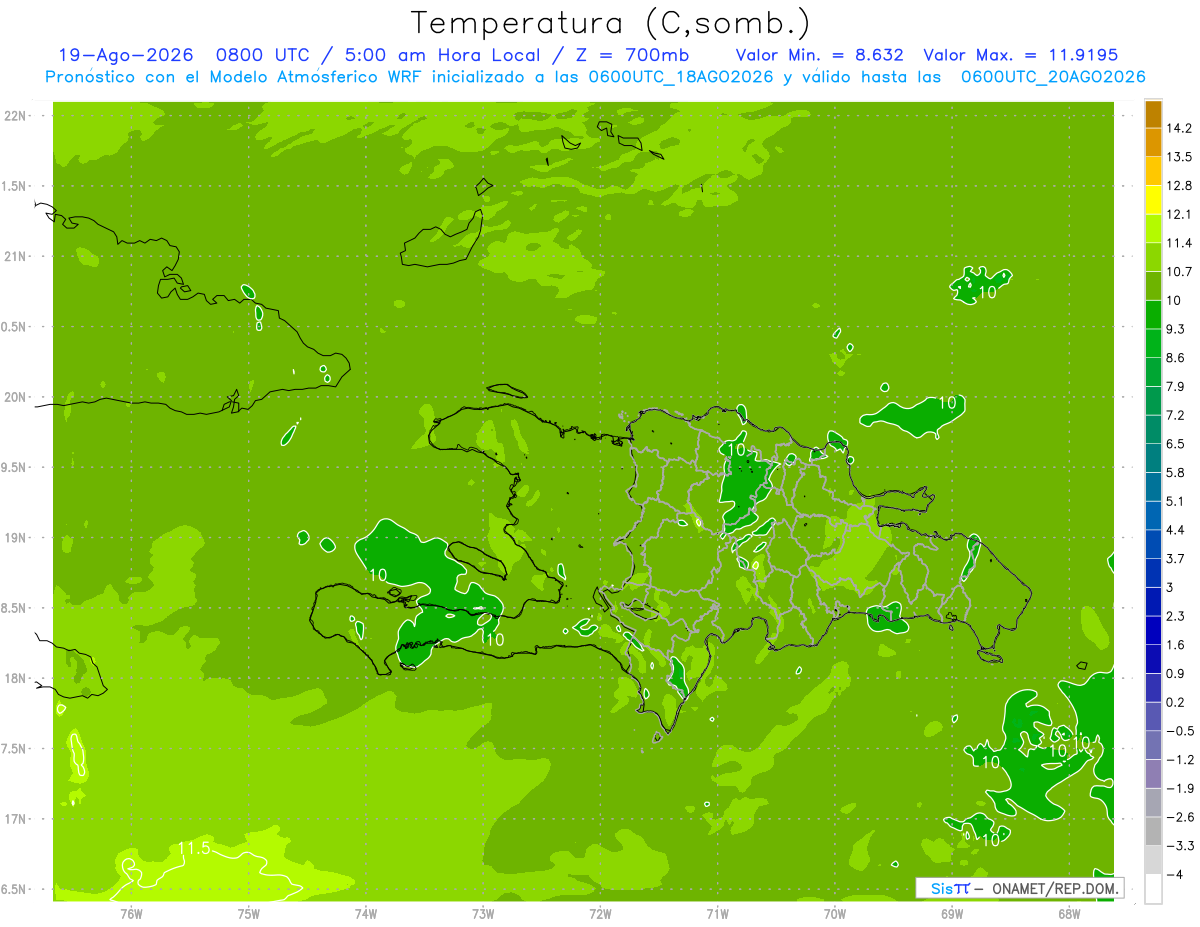Click the '19N' latitude label
1200x927 pixels.
(x=15, y=538)
